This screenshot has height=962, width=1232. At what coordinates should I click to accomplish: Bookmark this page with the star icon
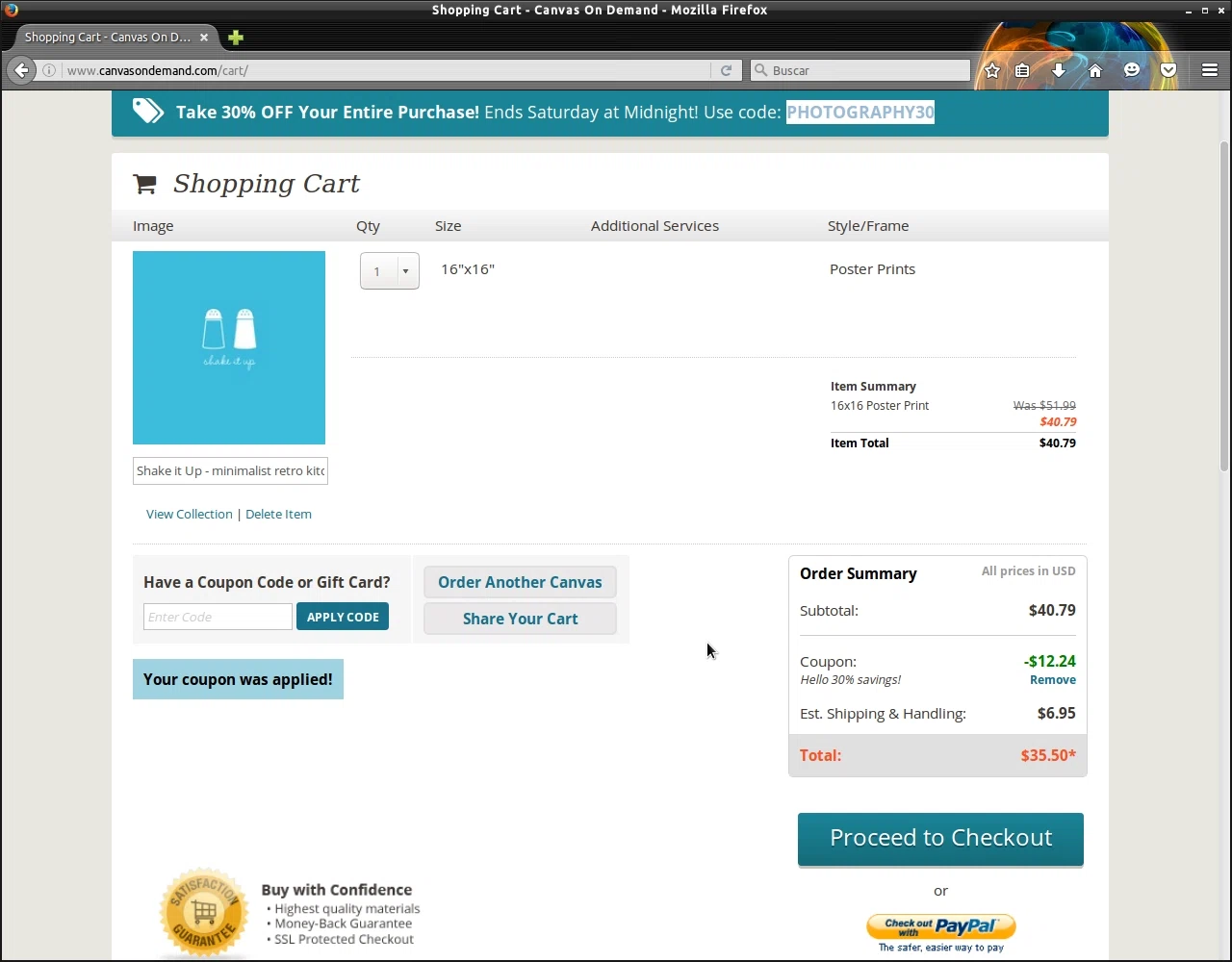992,70
